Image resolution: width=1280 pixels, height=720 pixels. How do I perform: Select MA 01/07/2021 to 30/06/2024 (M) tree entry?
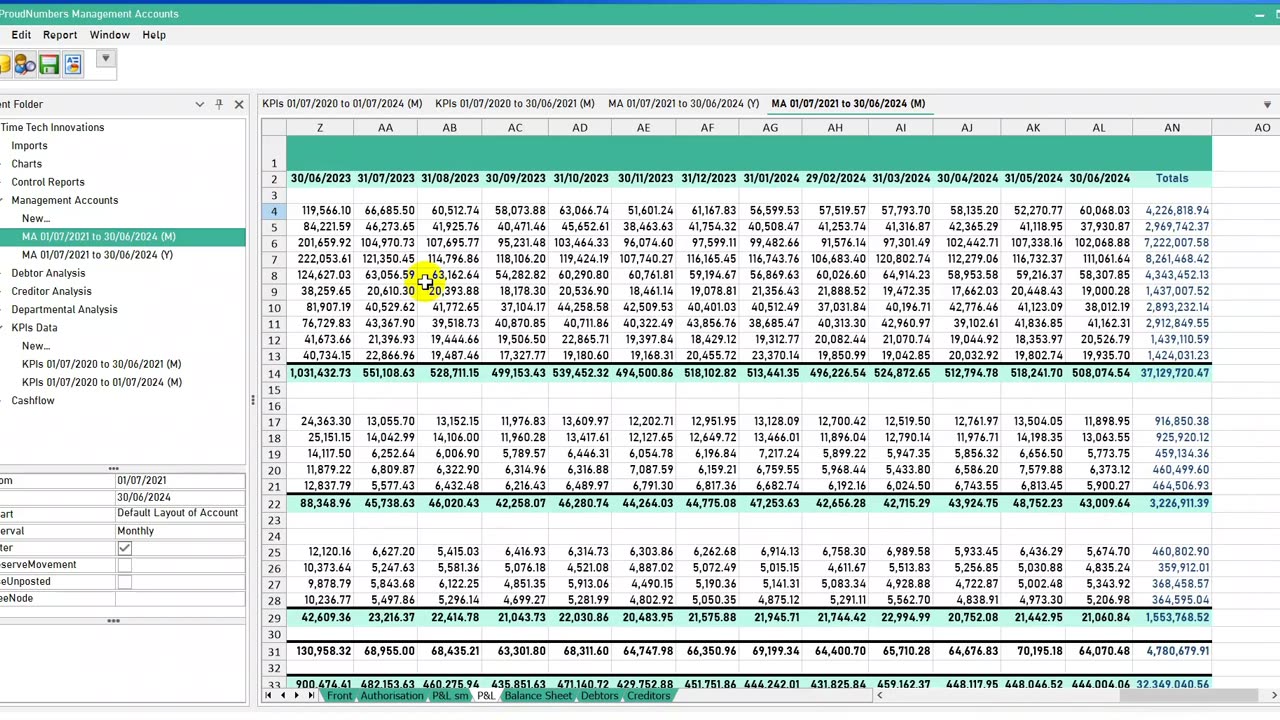pyautogui.click(x=98, y=237)
